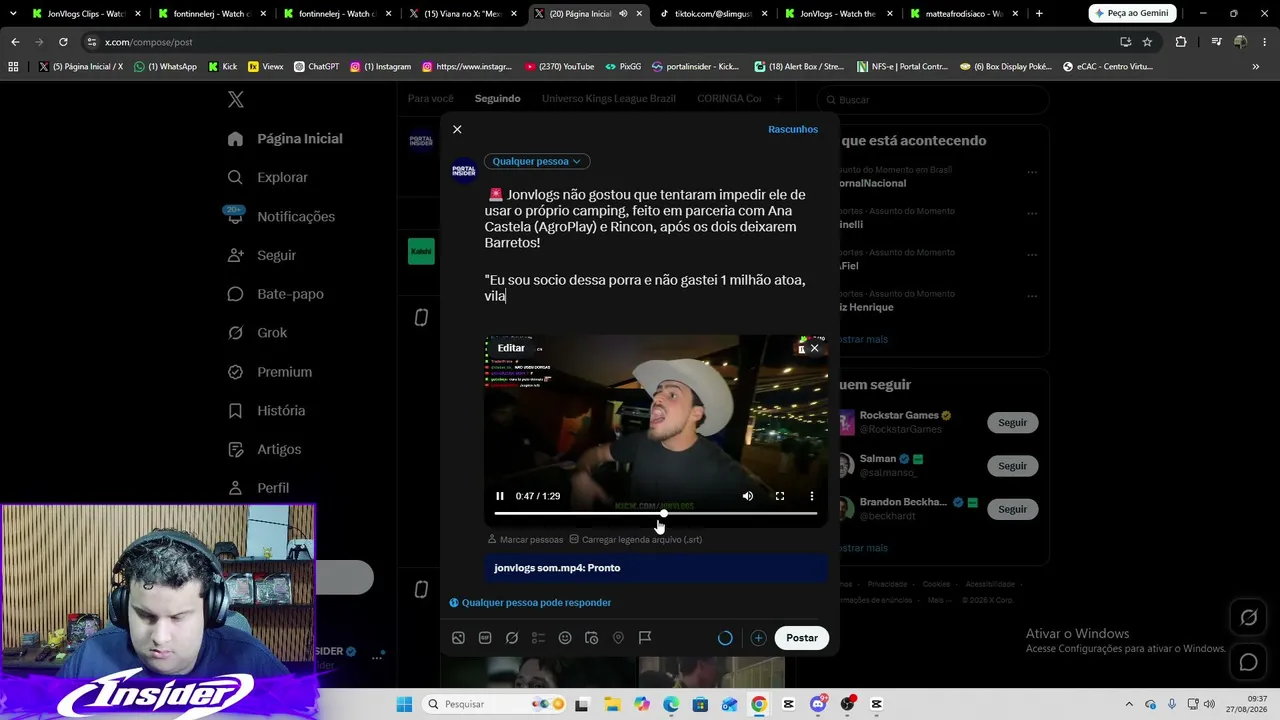This screenshot has width=1280, height=720.
Task: Open a new browser tab
Action: point(1039,14)
